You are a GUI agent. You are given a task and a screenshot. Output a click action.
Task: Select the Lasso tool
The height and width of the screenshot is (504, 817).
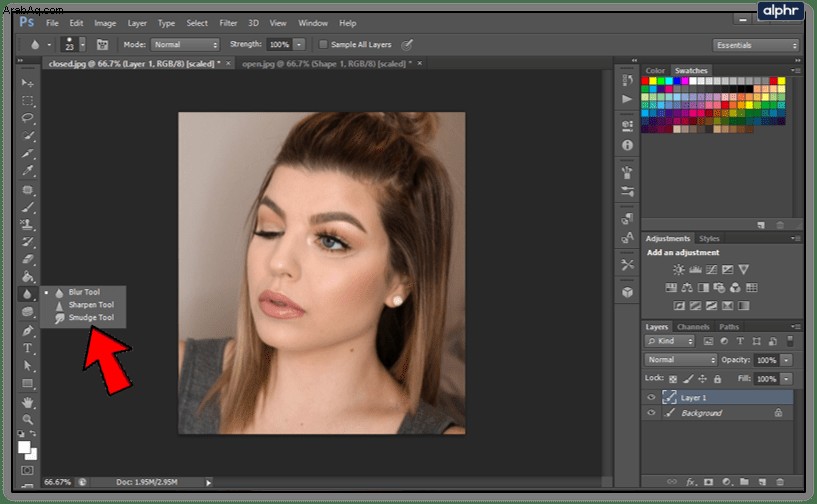point(28,118)
